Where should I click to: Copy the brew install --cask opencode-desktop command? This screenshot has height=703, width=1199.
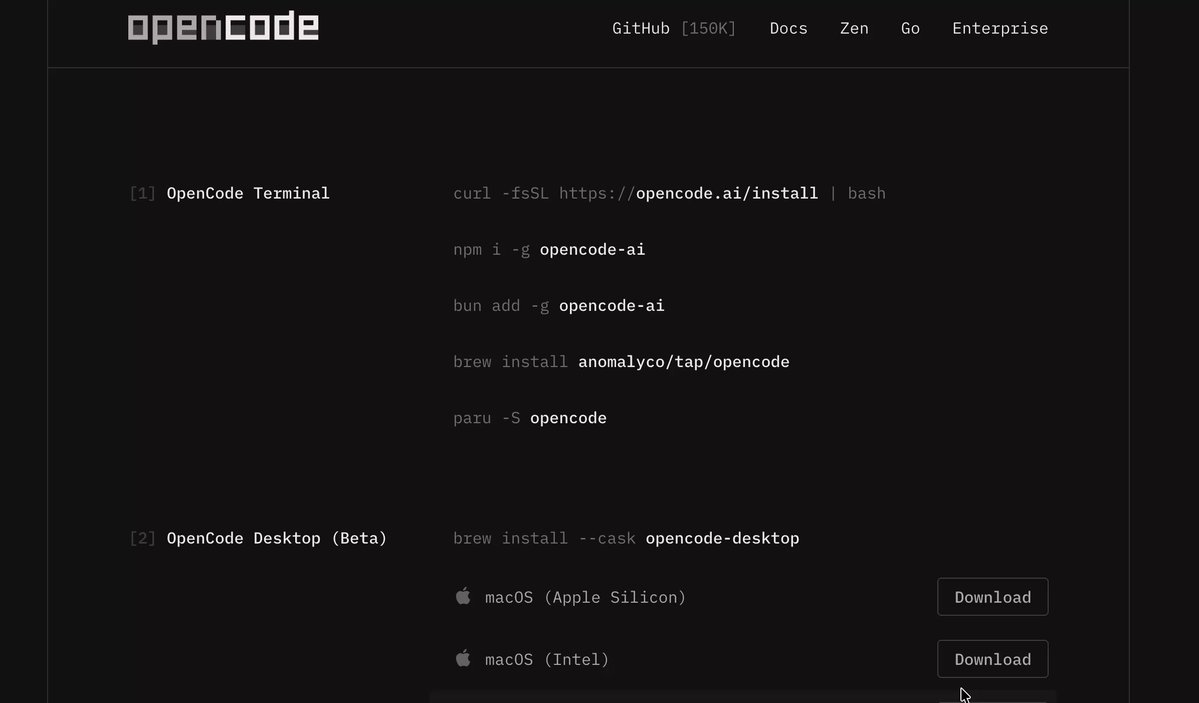click(x=626, y=538)
